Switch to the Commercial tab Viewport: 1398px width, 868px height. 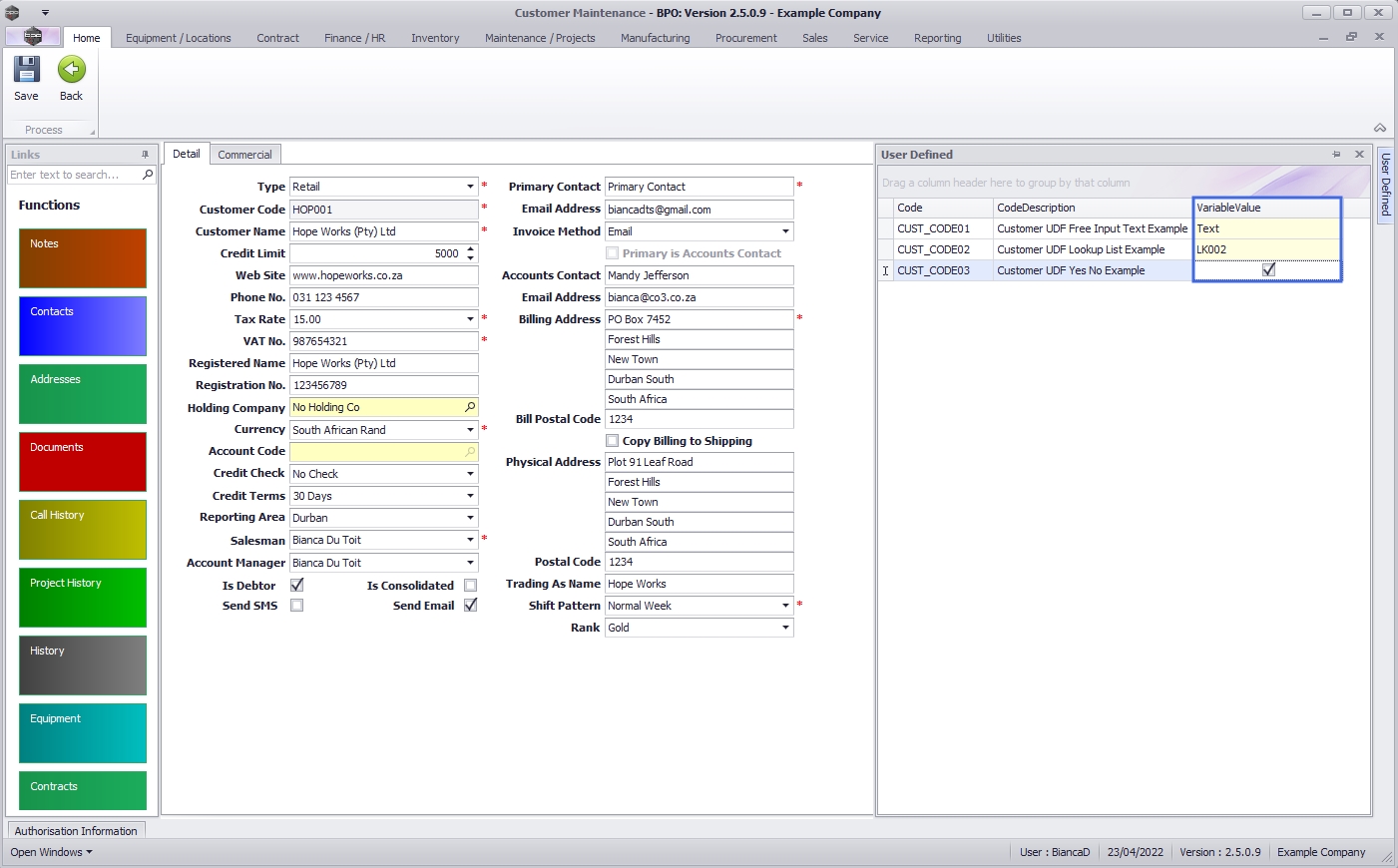[x=244, y=155]
